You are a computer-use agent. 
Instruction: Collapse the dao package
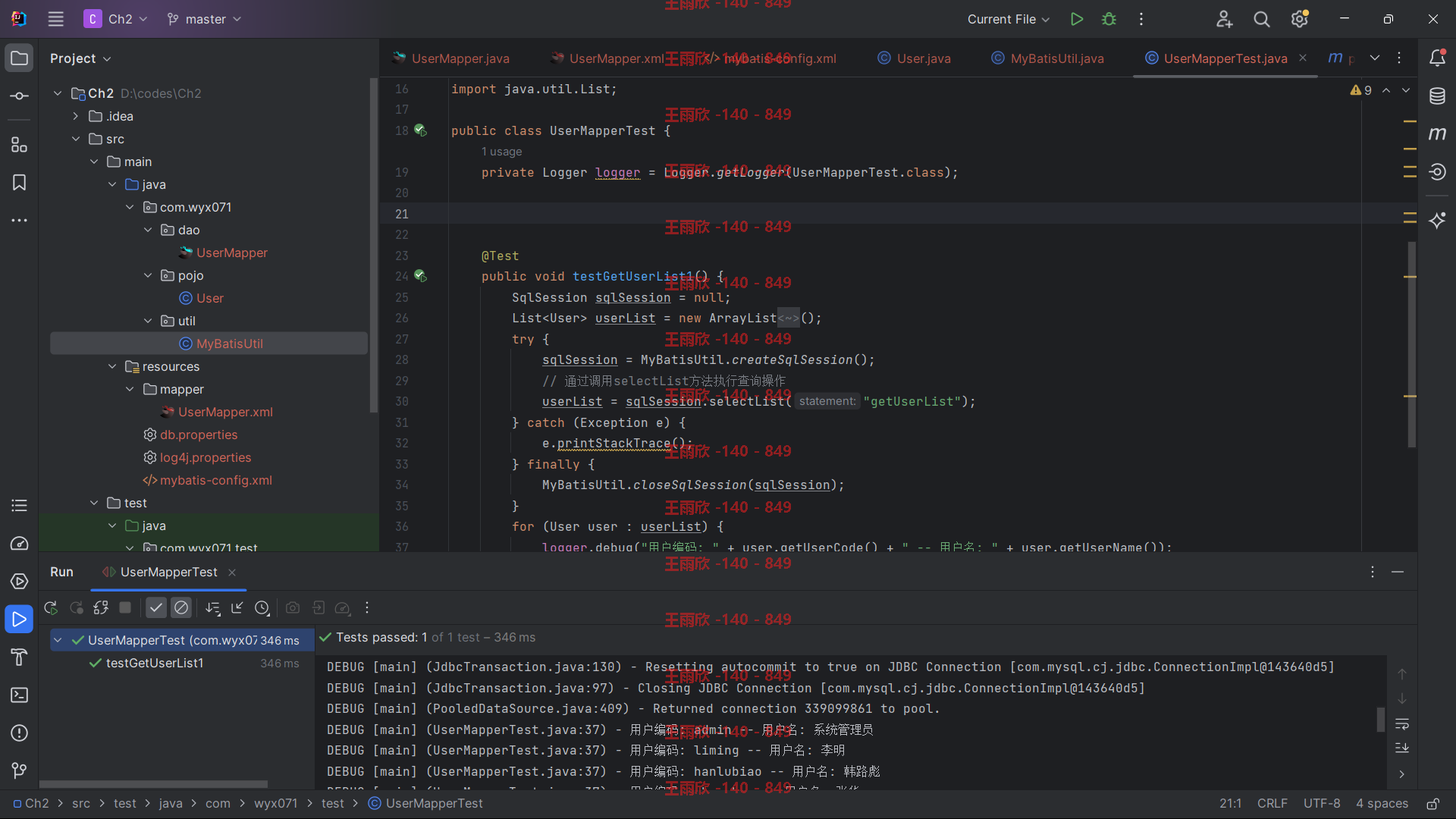pos(148,230)
